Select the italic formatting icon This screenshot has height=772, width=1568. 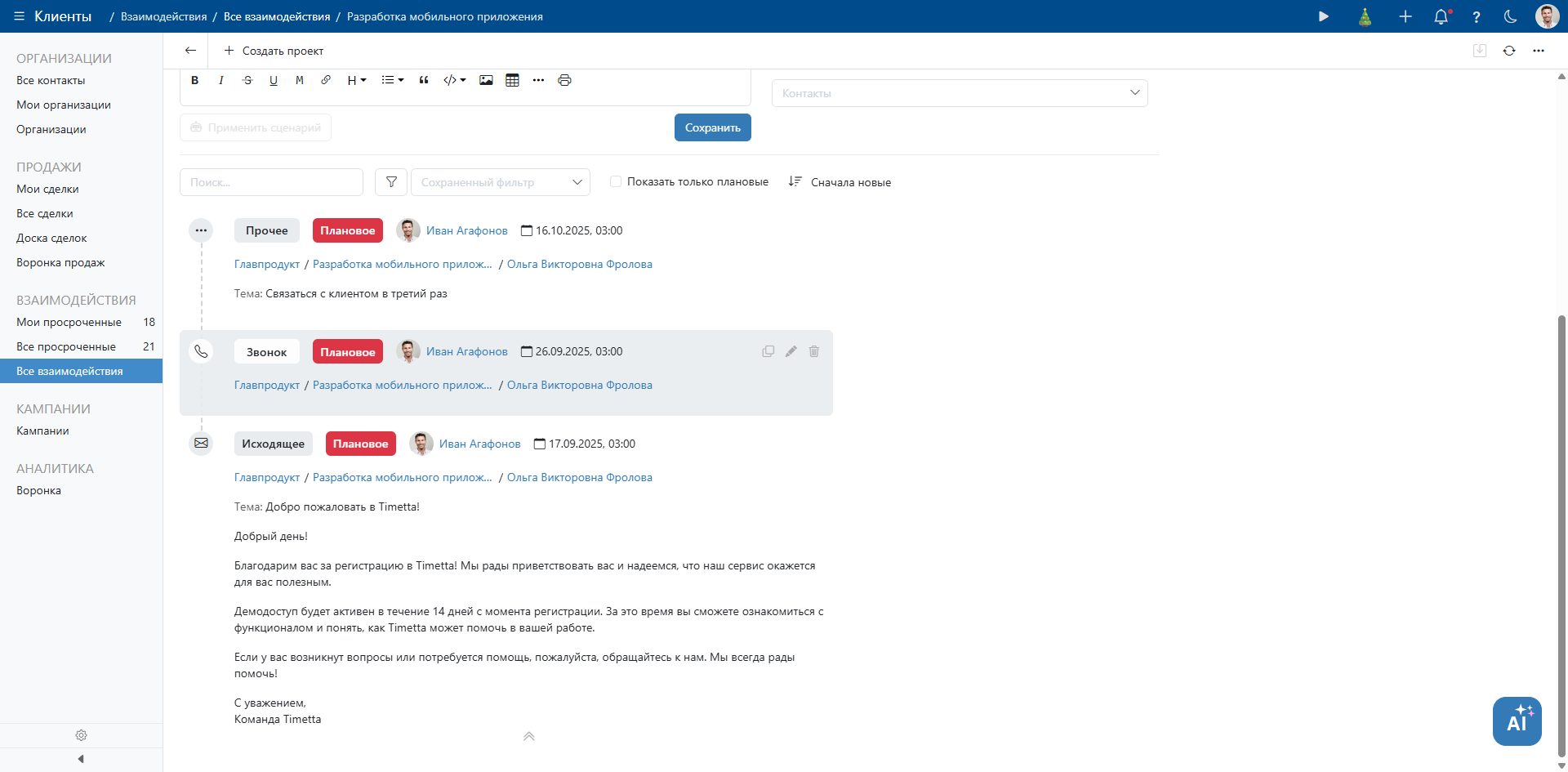220,80
